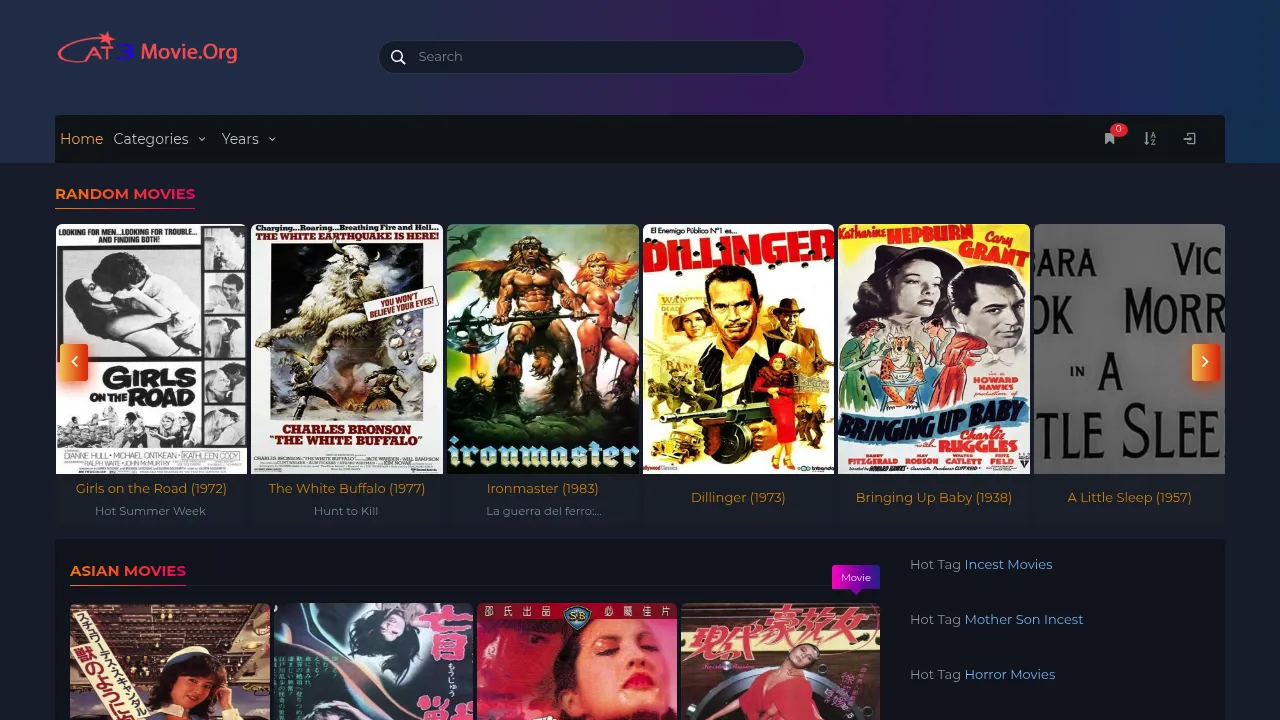This screenshot has width=1280, height=720.
Task: Go to the Home menu item
Action: pyautogui.click(x=81, y=139)
